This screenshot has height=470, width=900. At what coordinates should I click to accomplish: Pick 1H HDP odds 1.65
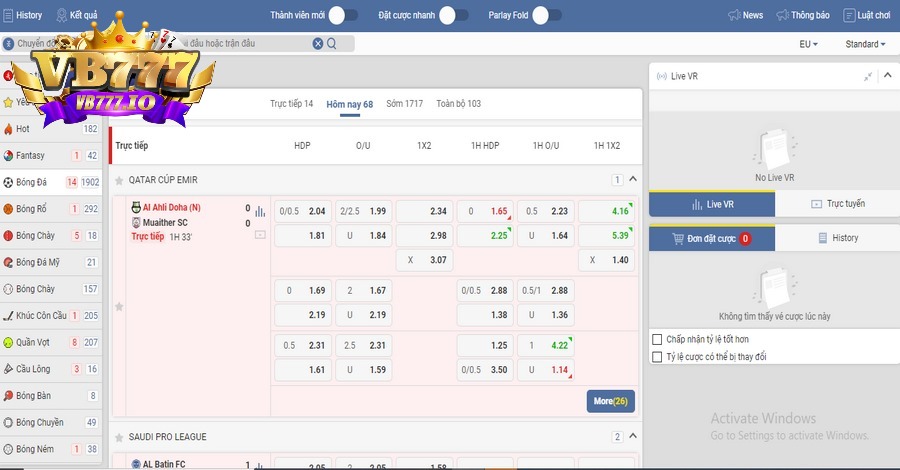pos(486,211)
